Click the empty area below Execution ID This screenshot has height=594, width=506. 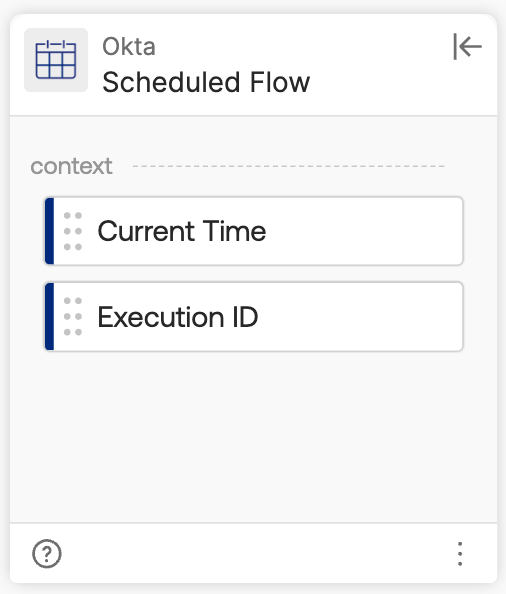(253, 437)
